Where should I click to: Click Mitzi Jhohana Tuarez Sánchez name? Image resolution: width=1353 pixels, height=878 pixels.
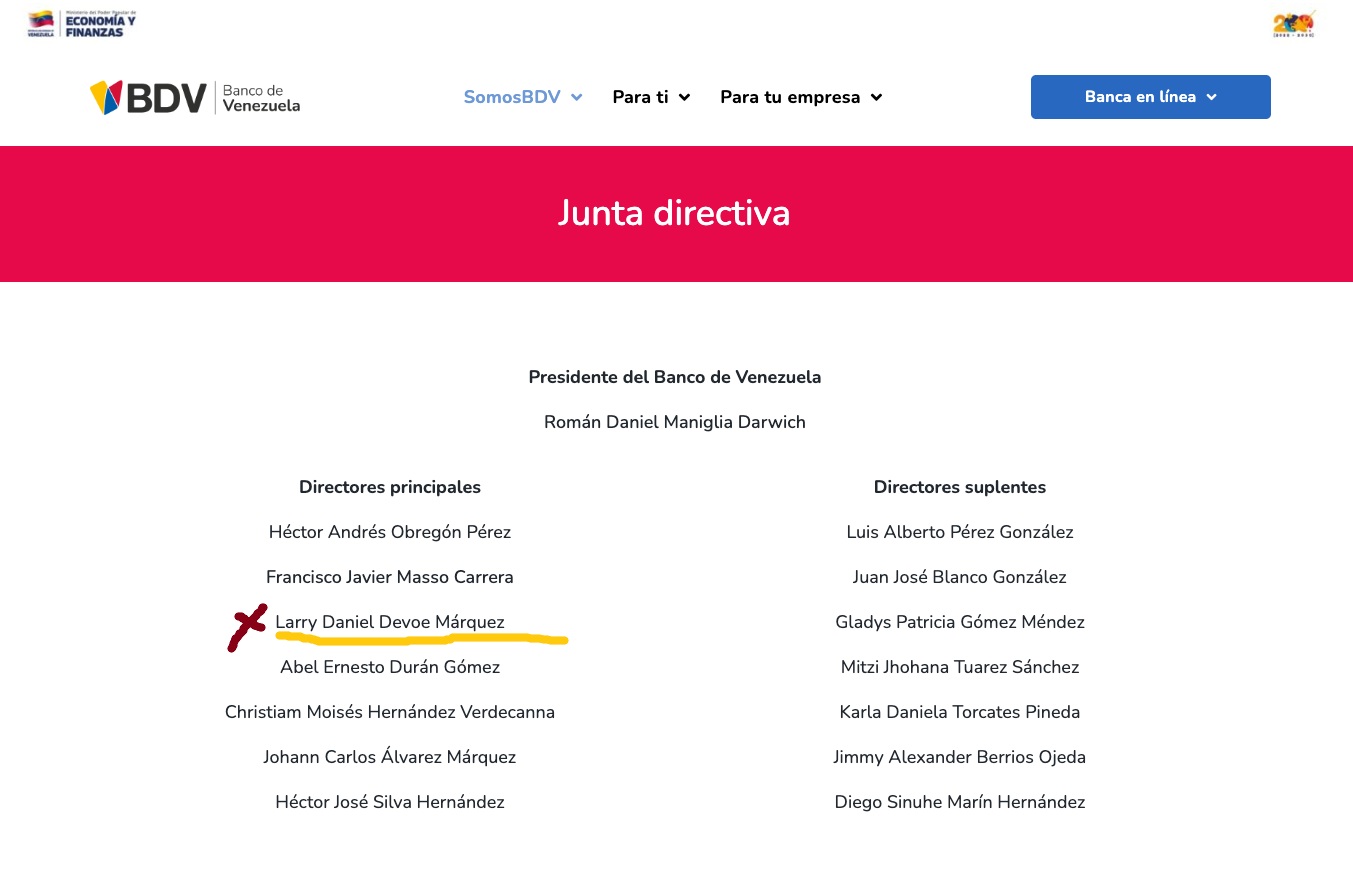pos(960,667)
